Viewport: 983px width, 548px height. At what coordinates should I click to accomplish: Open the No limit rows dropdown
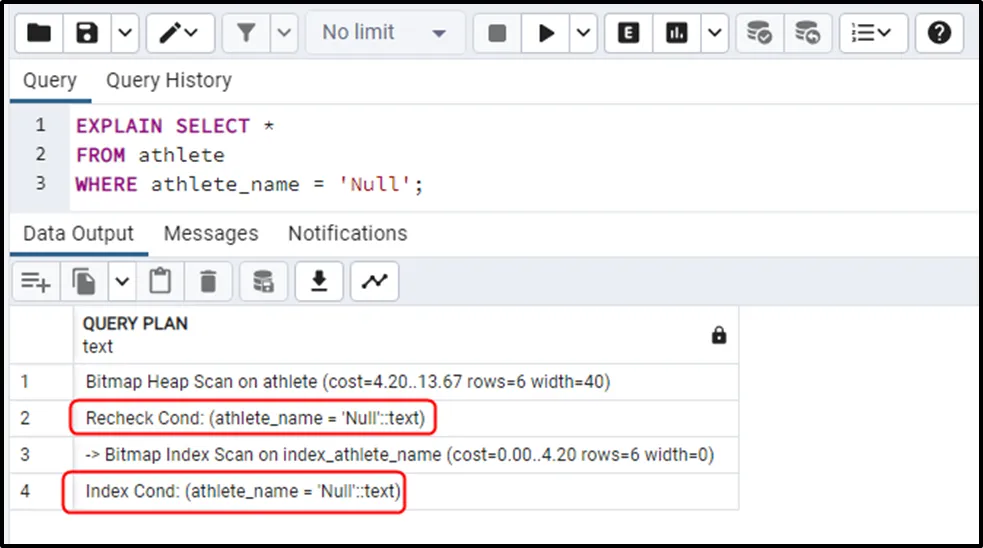pos(383,33)
